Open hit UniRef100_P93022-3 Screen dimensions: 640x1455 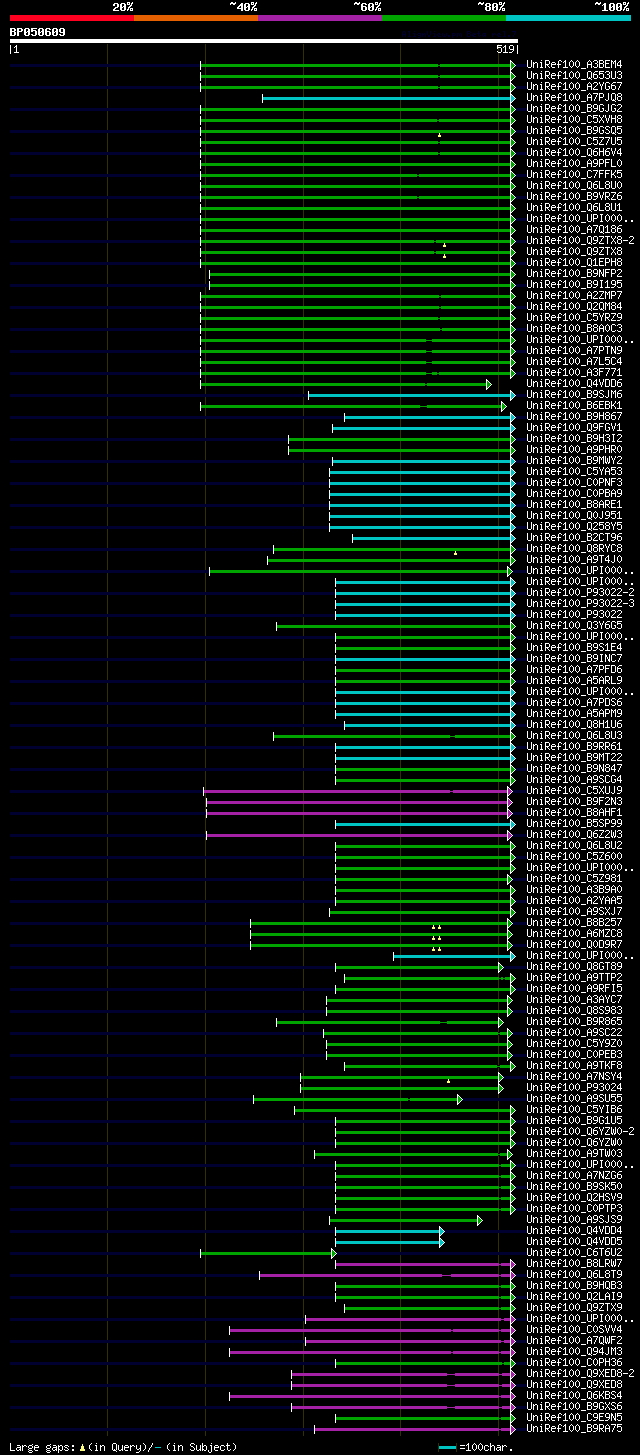pos(580,604)
